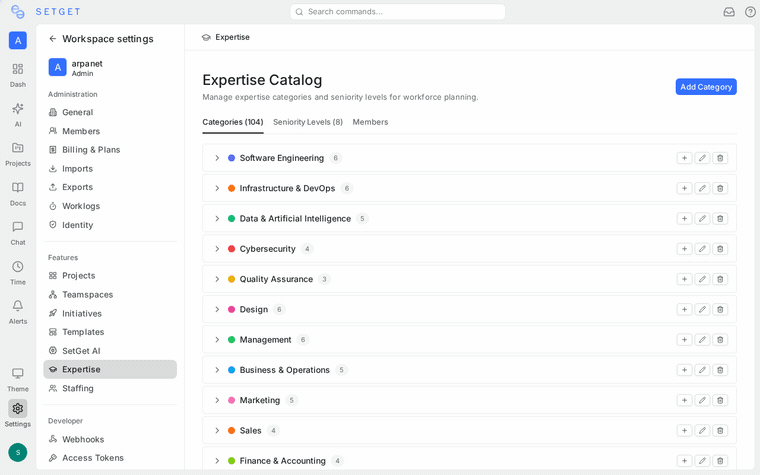Expand Data & Artificial Intelligence category

217,219
